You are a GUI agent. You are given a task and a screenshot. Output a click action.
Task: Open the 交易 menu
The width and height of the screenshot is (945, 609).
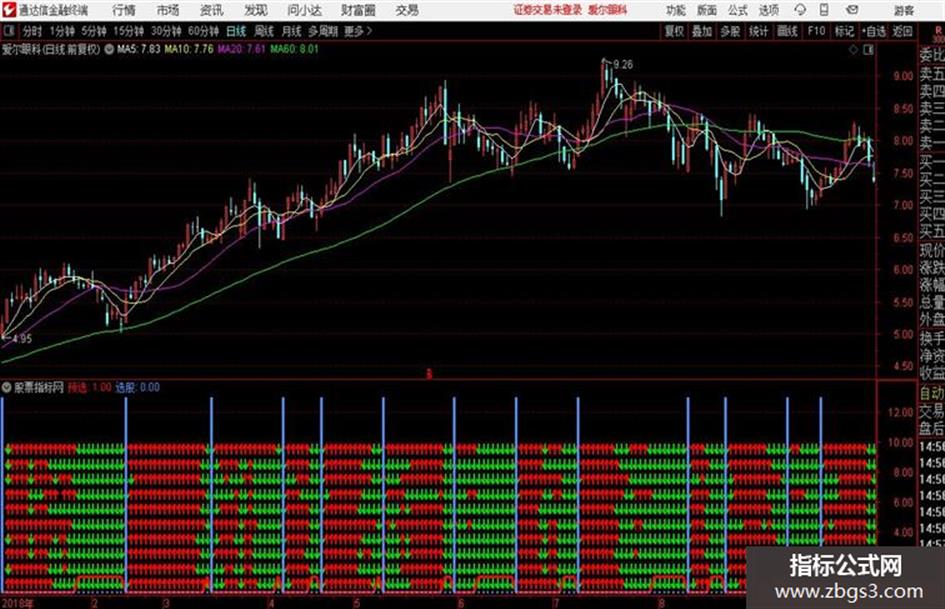point(407,10)
